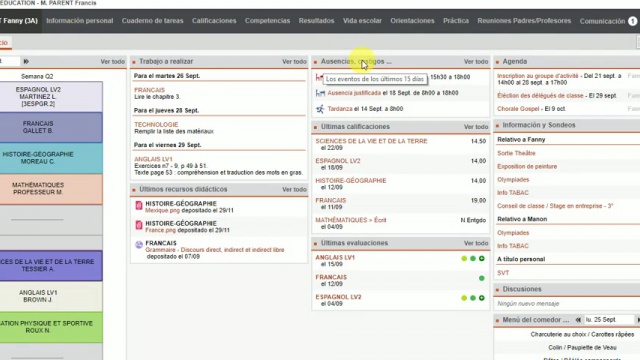Open ESPAGNOL LV2 evaluation of 04/09
This screenshot has width=640, height=360.
coord(400,300)
